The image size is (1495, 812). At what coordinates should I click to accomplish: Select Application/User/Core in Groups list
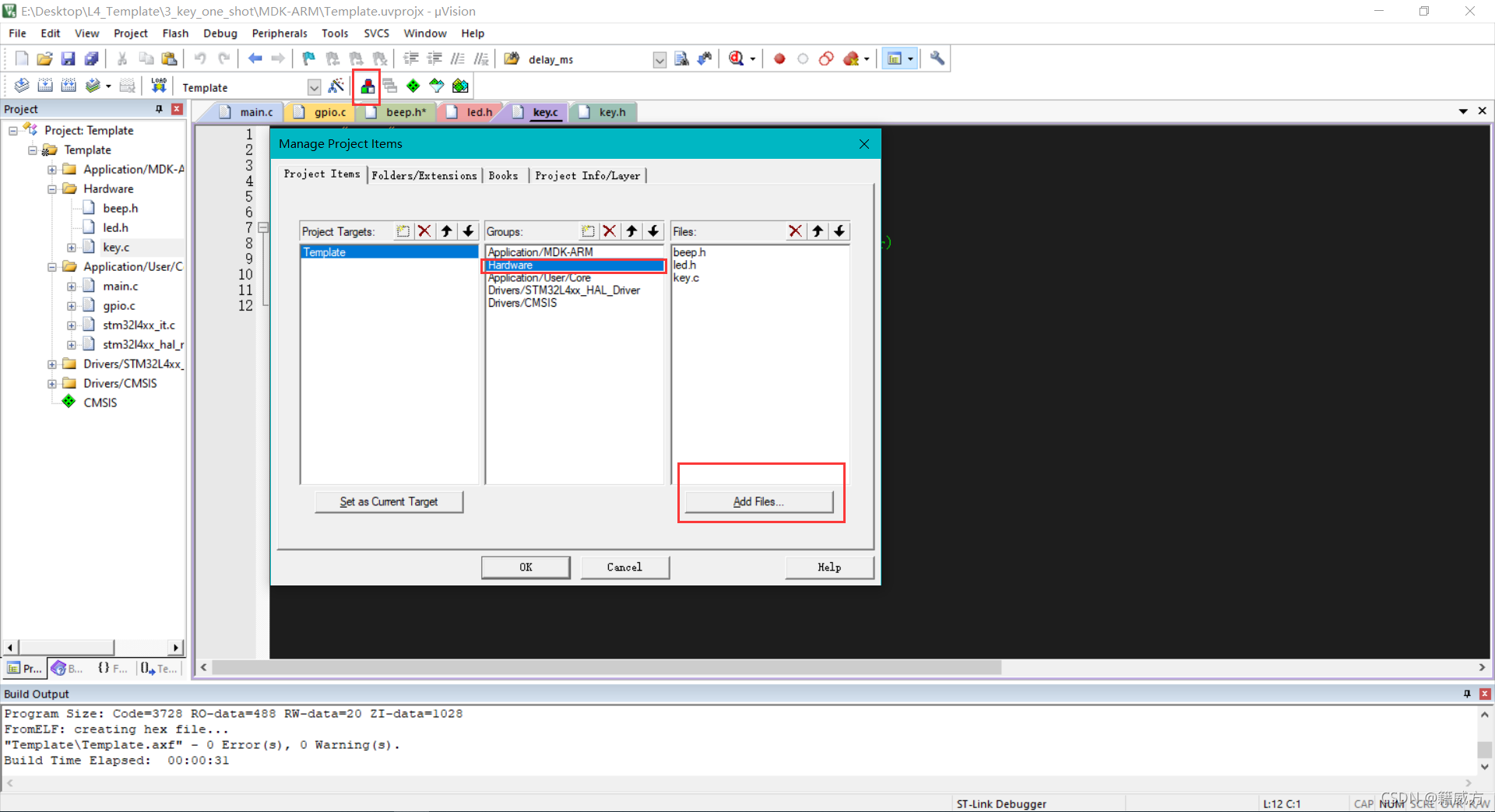coord(539,278)
